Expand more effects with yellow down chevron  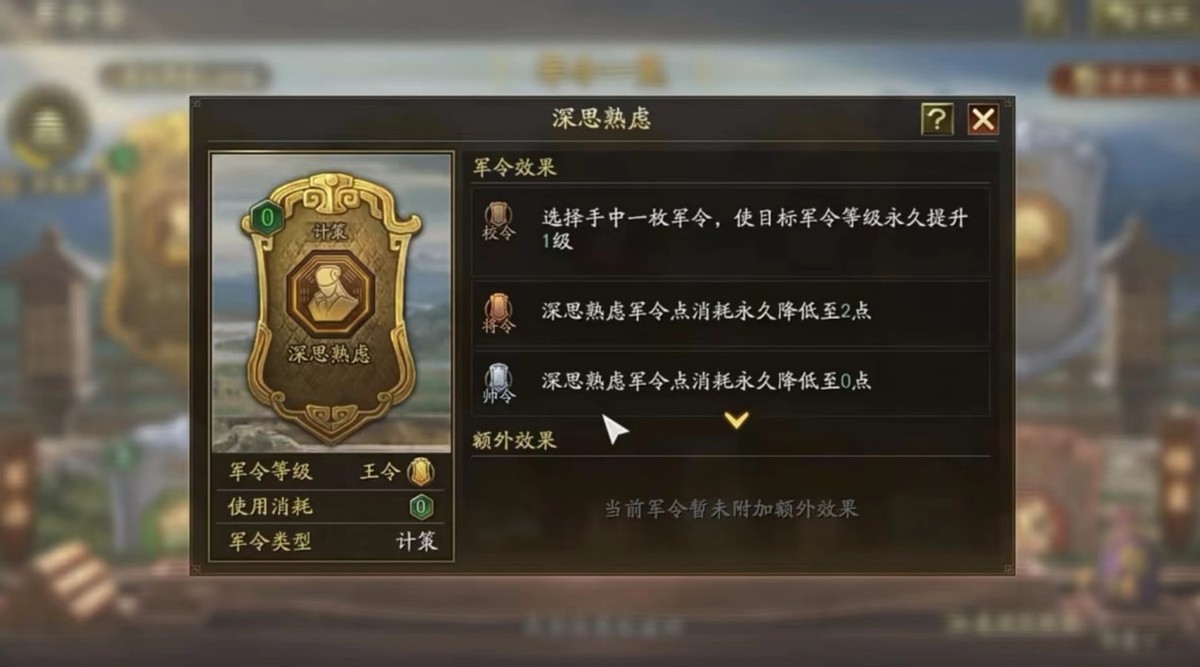[737, 420]
